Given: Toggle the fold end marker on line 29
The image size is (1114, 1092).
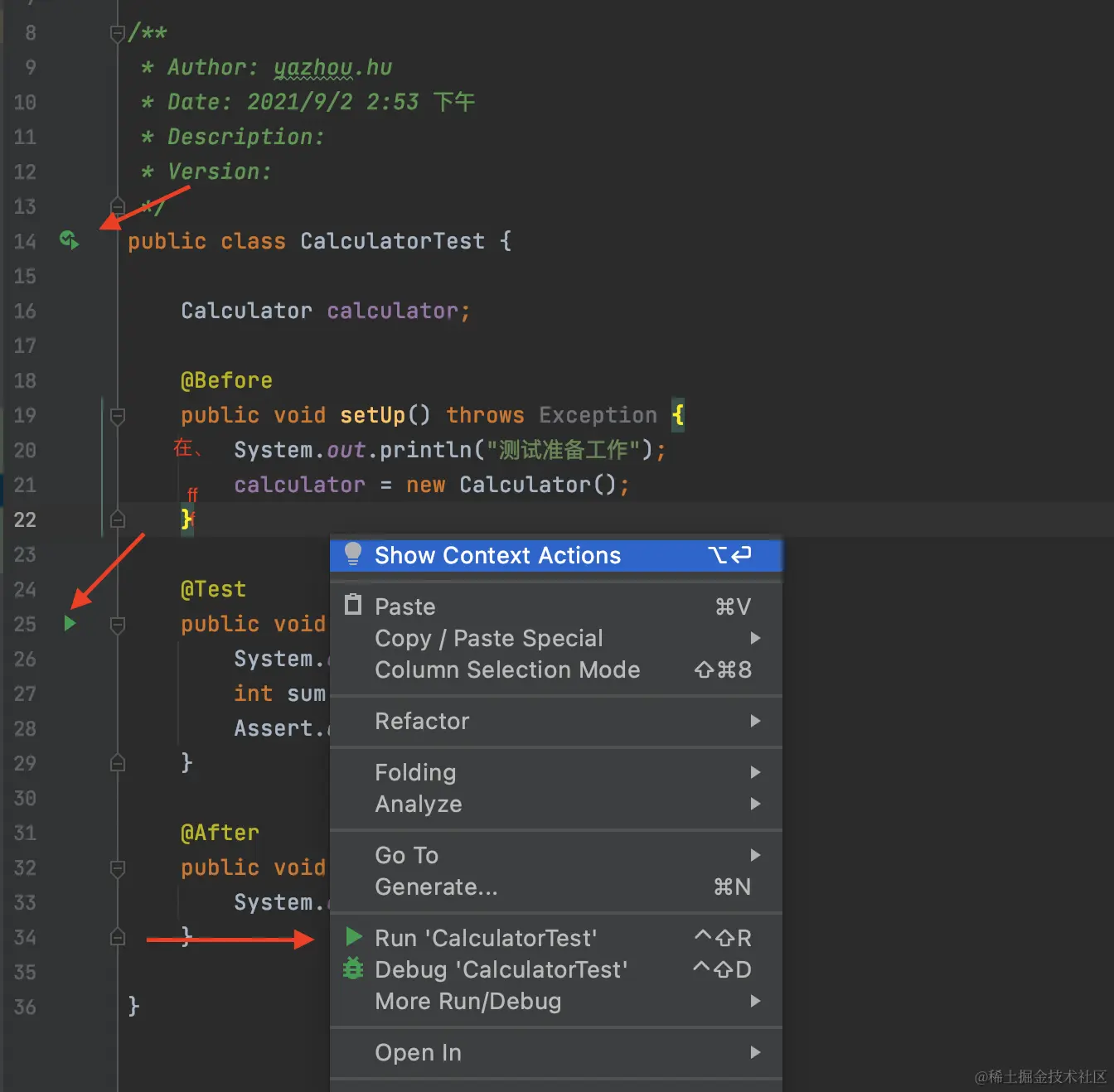Looking at the screenshot, I should [x=117, y=763].
